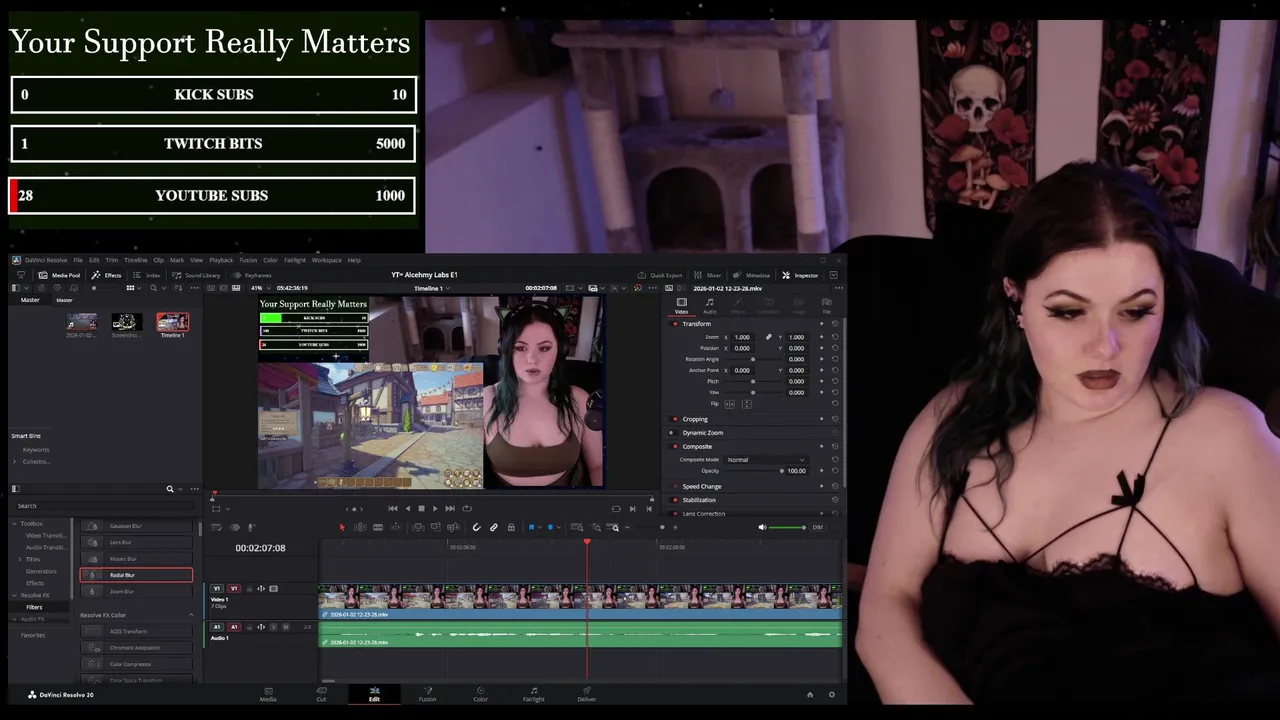Screen dimensions: 1280x720
Task: Toggle the Zoom X/Y link icon
Action: pos(768,337)
